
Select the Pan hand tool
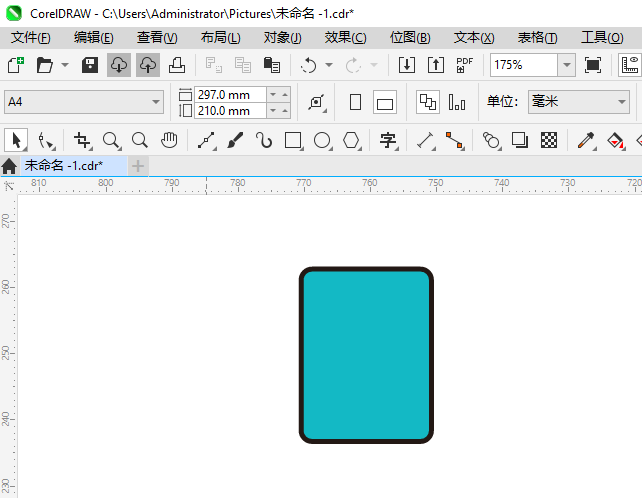169,140
